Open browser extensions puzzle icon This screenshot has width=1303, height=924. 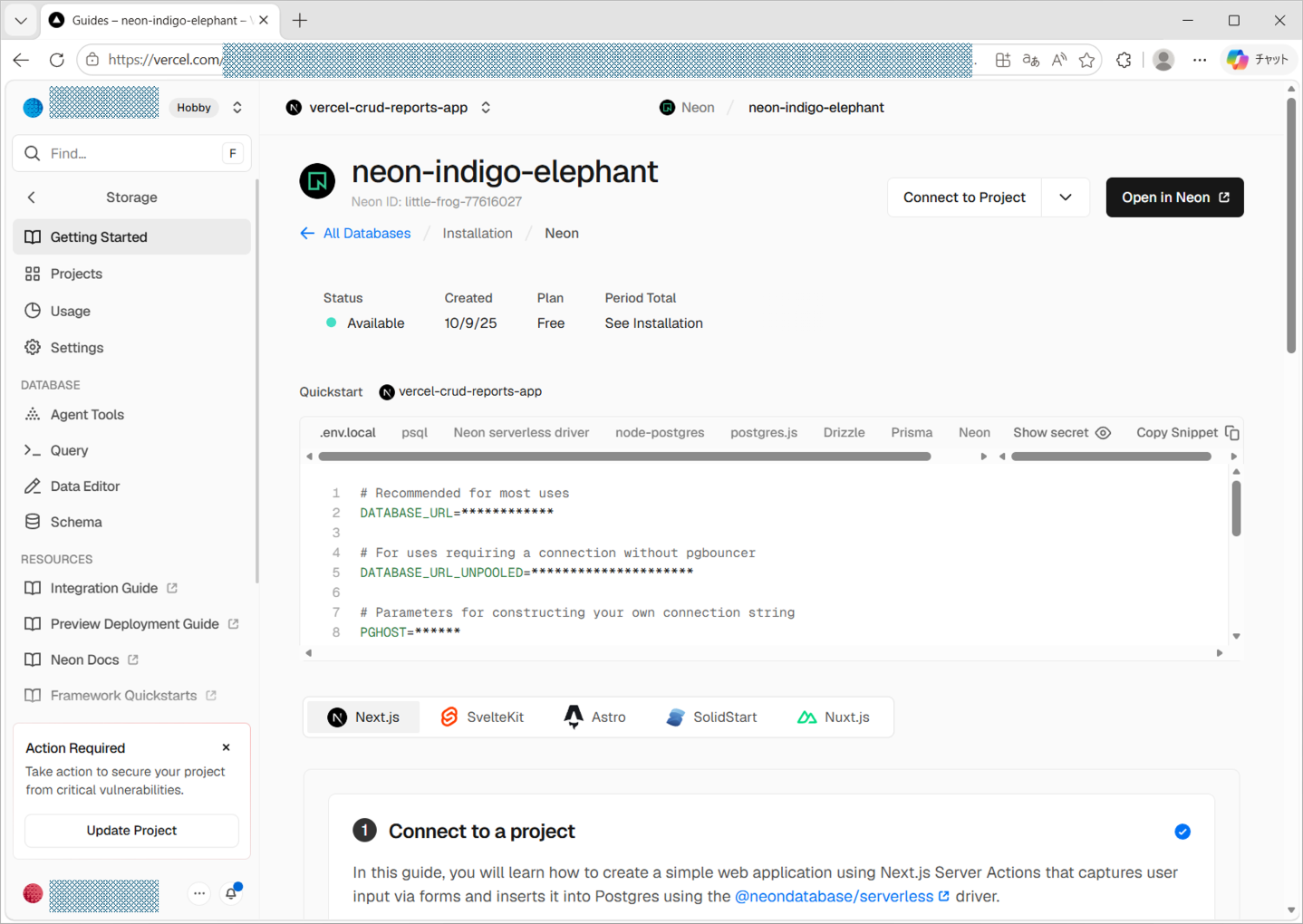[1124, 60]
